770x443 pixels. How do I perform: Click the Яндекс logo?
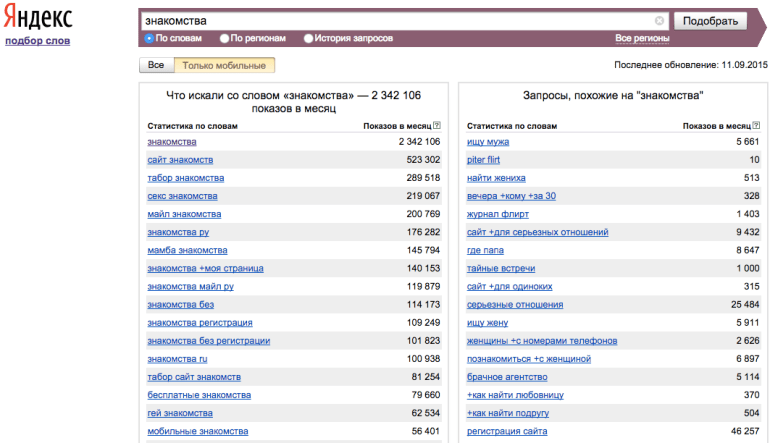(x=38, y=17)
